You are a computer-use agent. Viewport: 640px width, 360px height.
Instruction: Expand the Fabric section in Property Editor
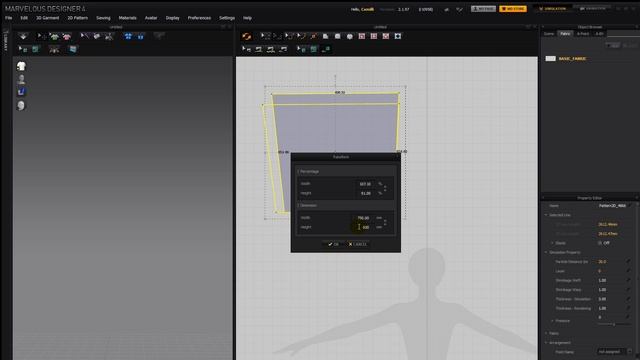coord(546,333)
